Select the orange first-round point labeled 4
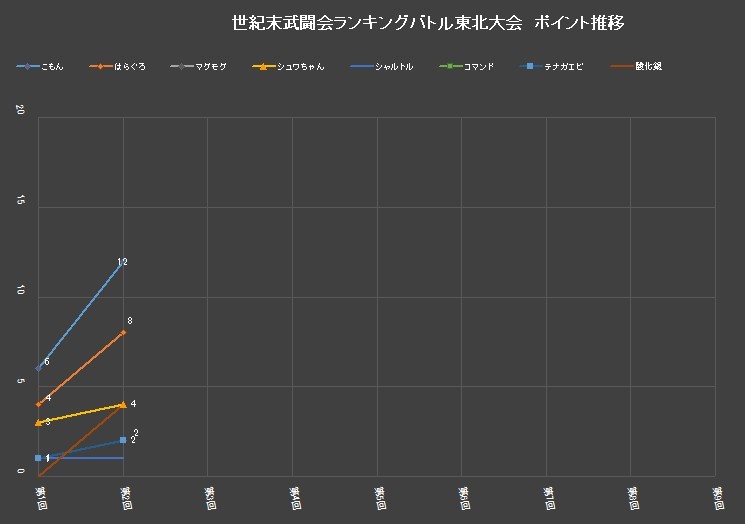This screenshot has height=524, width=745. point(38,404)
